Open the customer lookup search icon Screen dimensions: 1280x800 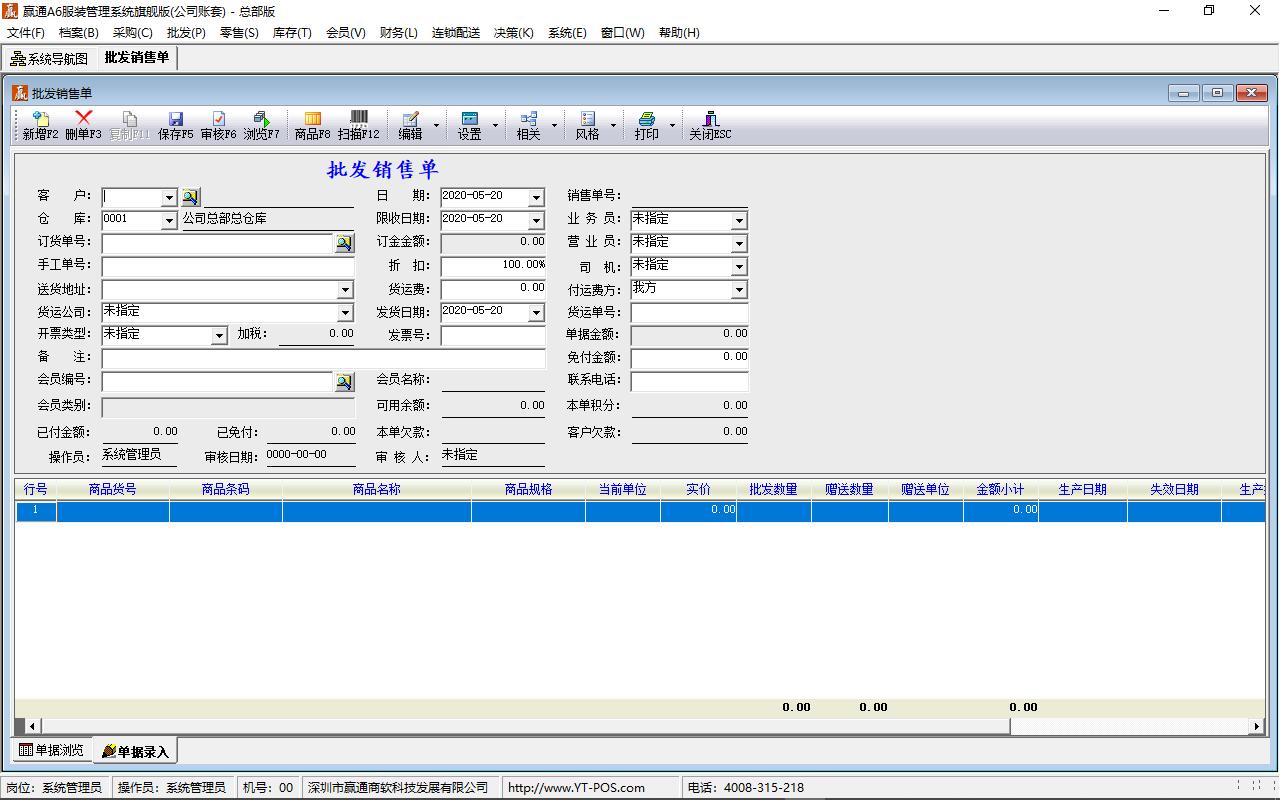[x=190, y=197]
